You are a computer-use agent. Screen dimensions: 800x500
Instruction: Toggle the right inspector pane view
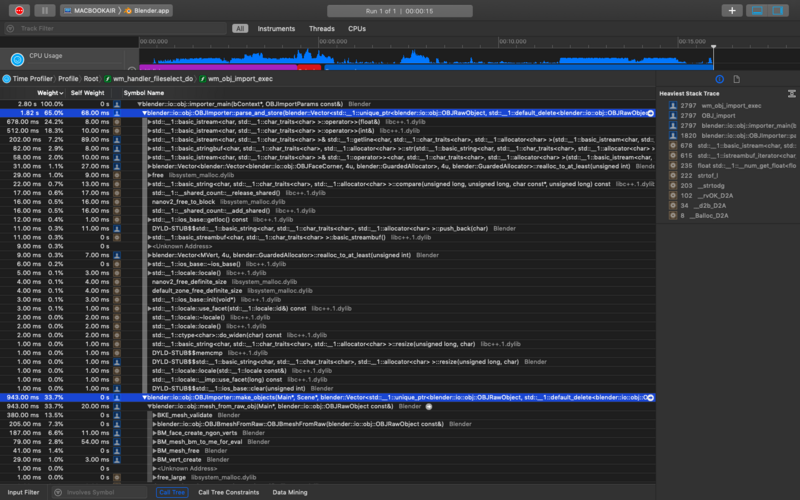click(778, 10)
